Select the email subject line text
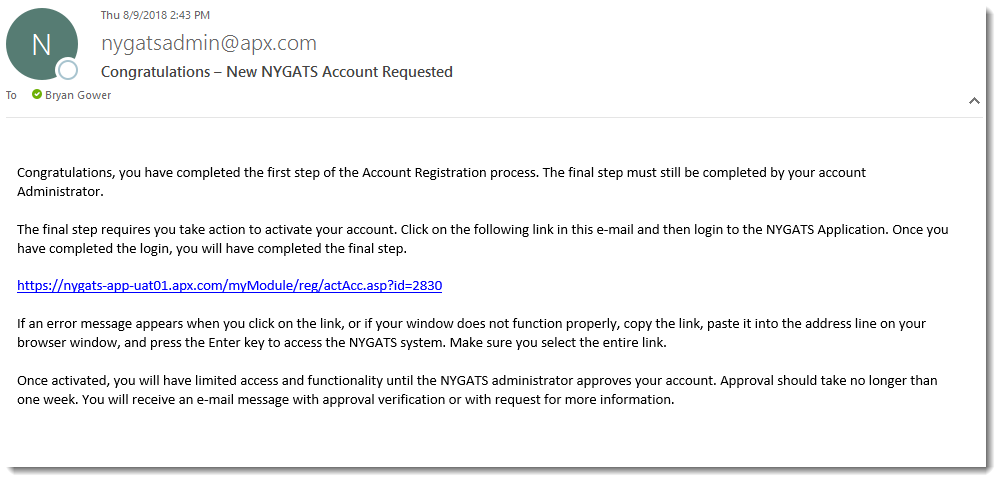 [277, 72]
